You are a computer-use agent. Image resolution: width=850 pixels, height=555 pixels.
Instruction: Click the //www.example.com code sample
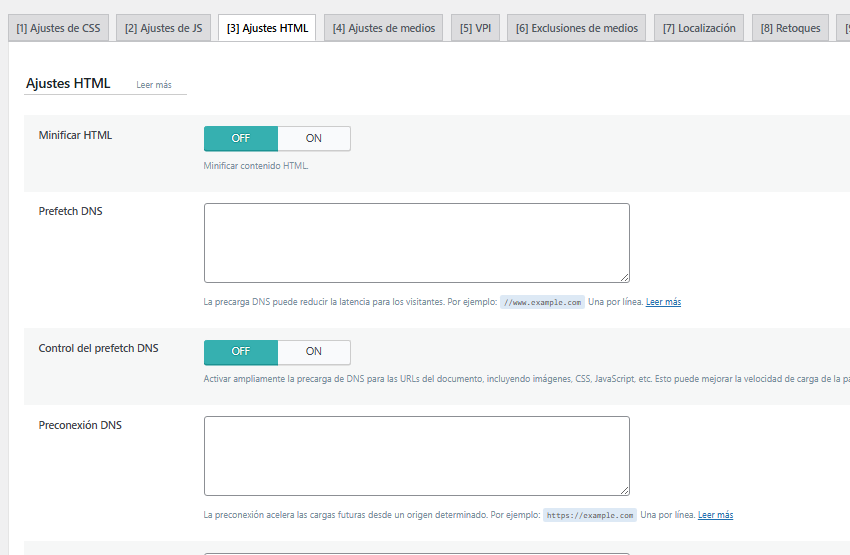tap(542, 302)
